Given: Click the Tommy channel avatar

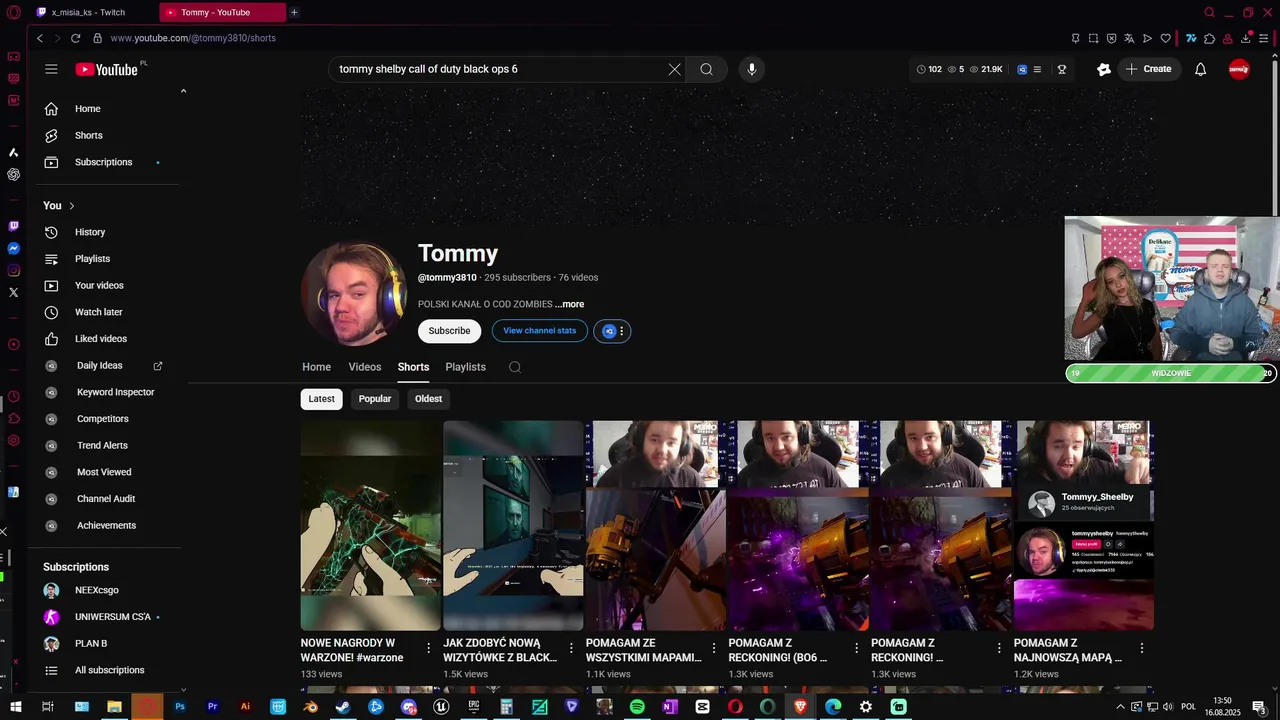Looking at the screenshot, I should click(x=354, y=293).
